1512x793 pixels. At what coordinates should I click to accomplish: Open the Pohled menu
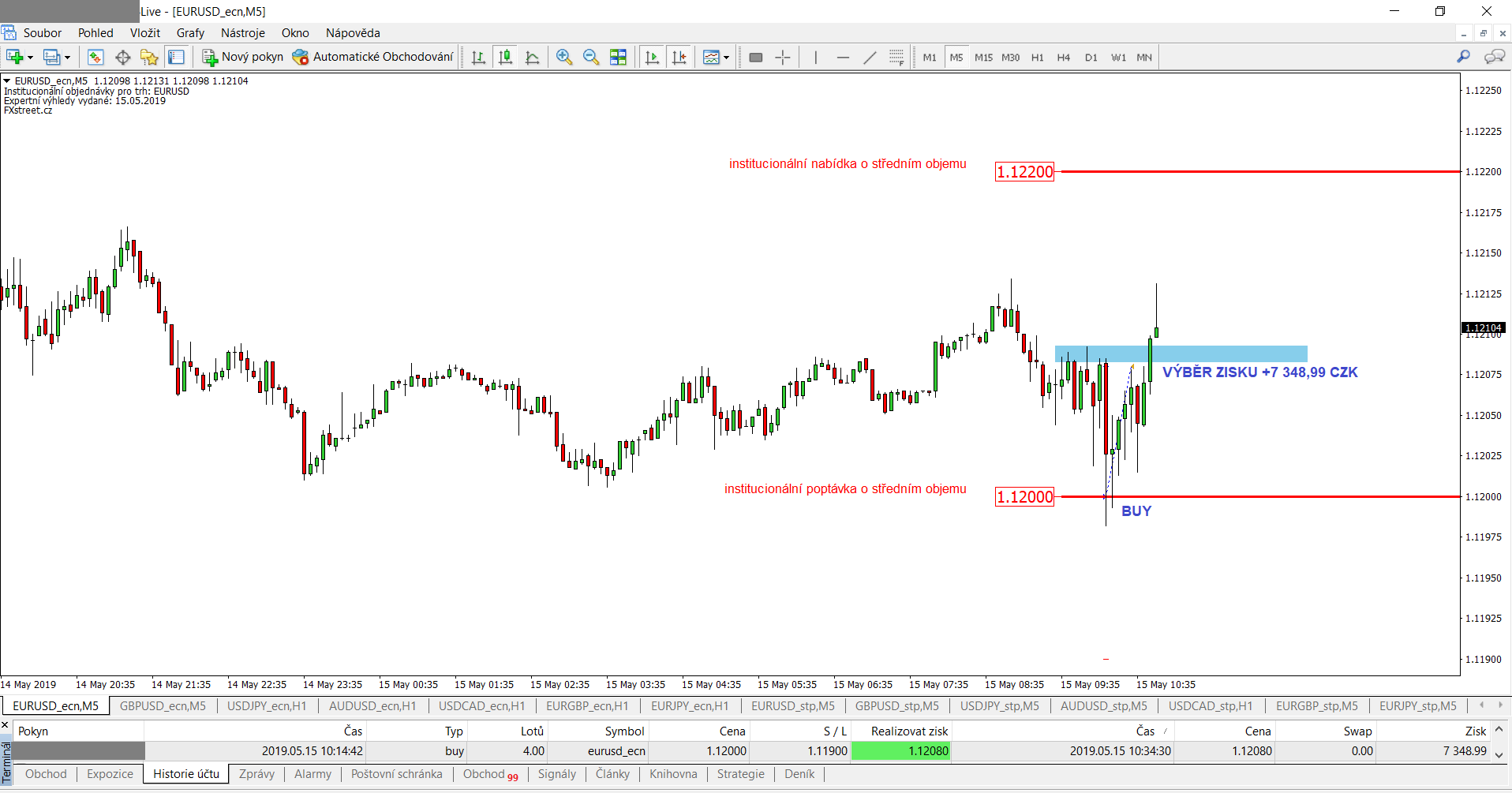[x=95, y=33]
